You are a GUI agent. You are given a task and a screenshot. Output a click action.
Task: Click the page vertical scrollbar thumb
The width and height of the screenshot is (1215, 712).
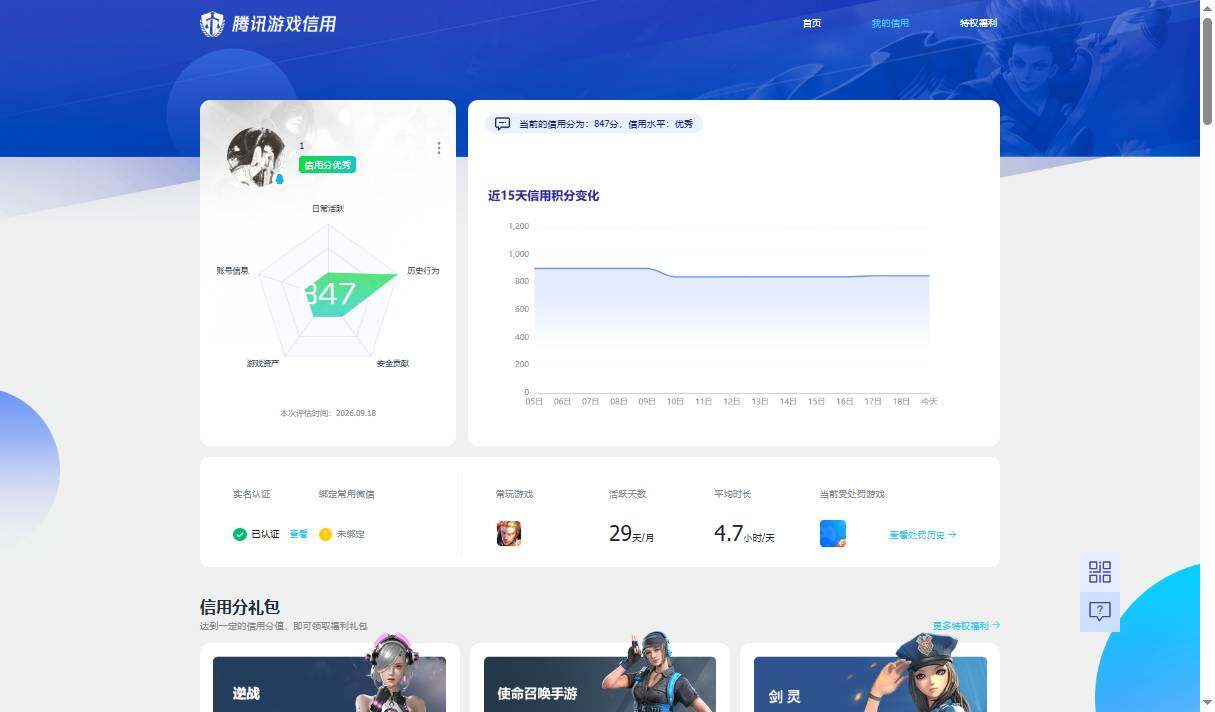[1208, 73]
